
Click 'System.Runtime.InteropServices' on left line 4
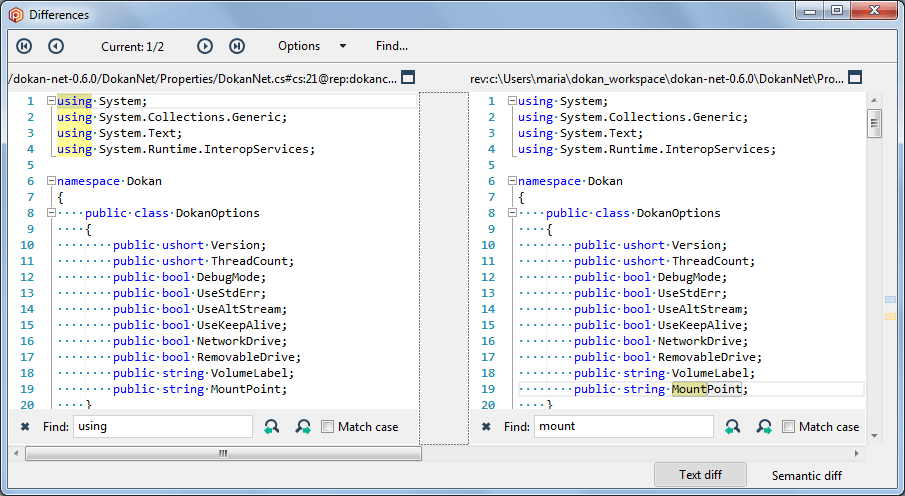204,149
